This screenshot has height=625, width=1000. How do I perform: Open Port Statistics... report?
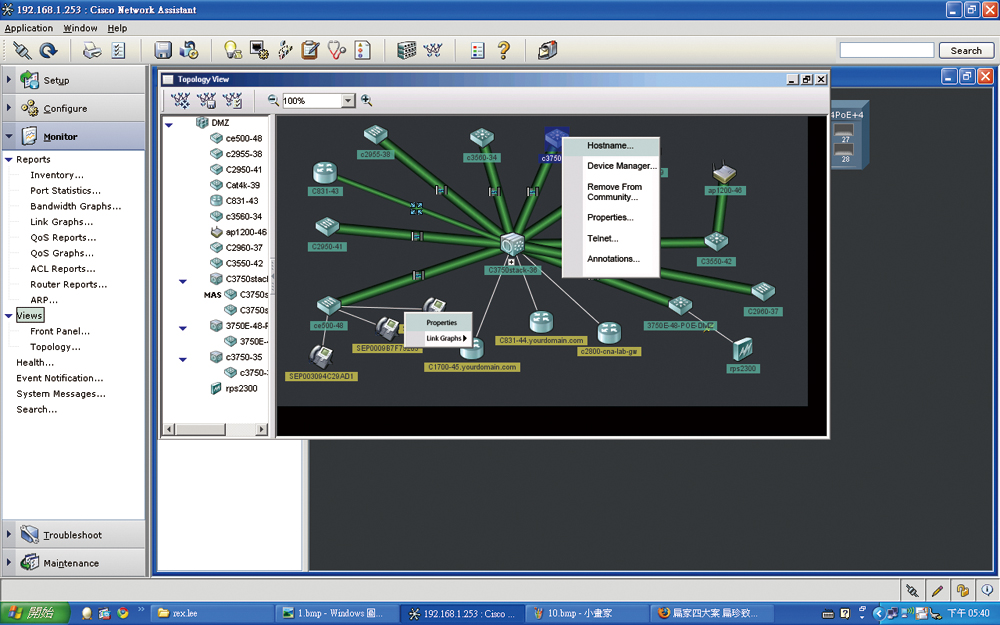tap(65, 191)
